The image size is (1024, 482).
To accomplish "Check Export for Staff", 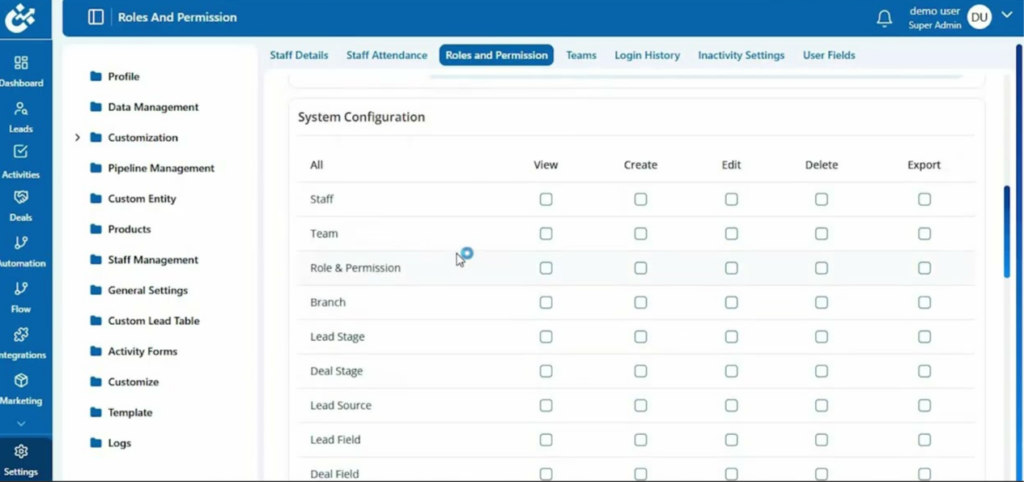I will click(924, 199).
